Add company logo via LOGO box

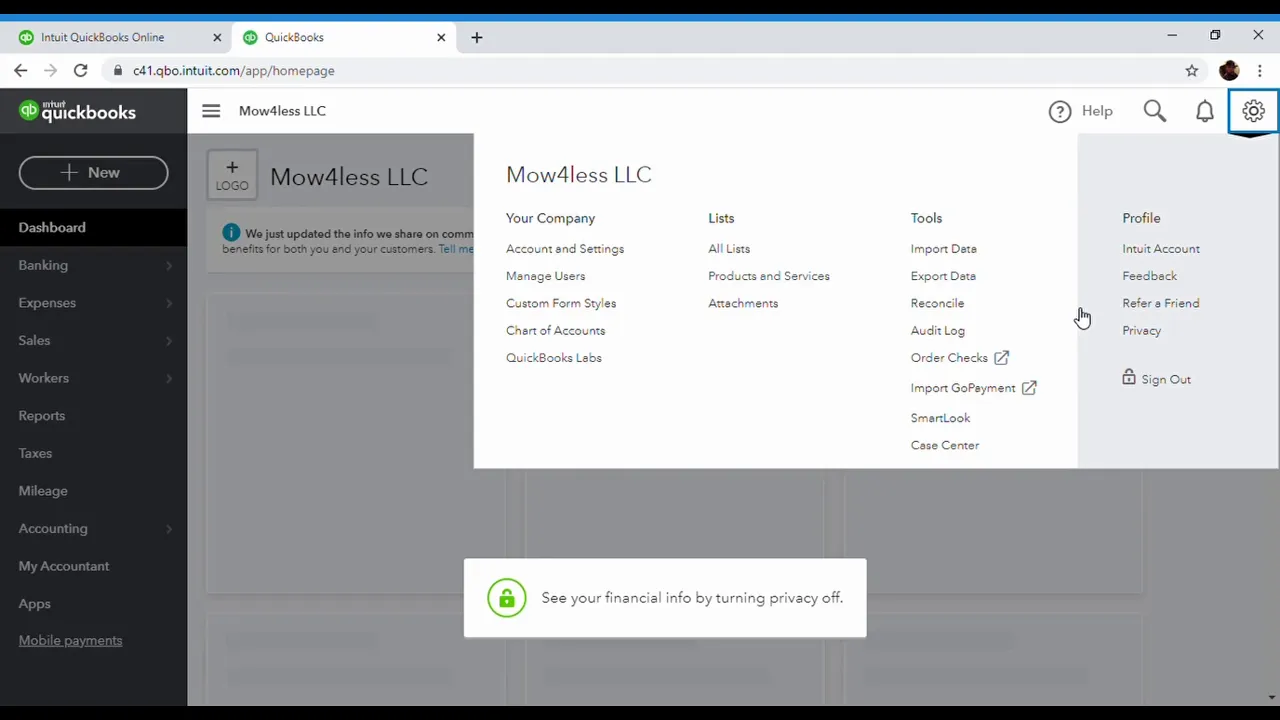pyautogui.click(x=232, y=175)
